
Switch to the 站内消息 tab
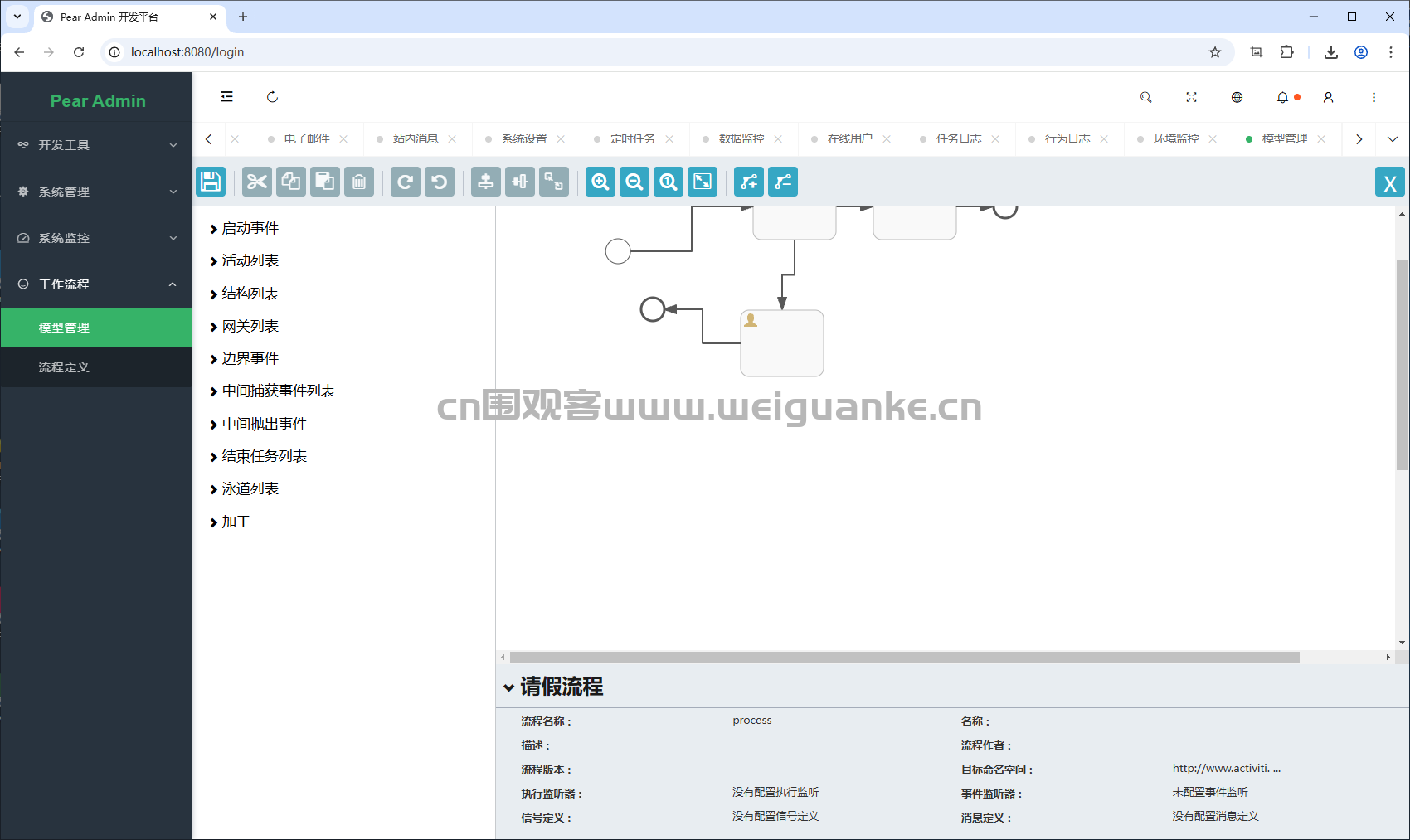click(416, 139)
